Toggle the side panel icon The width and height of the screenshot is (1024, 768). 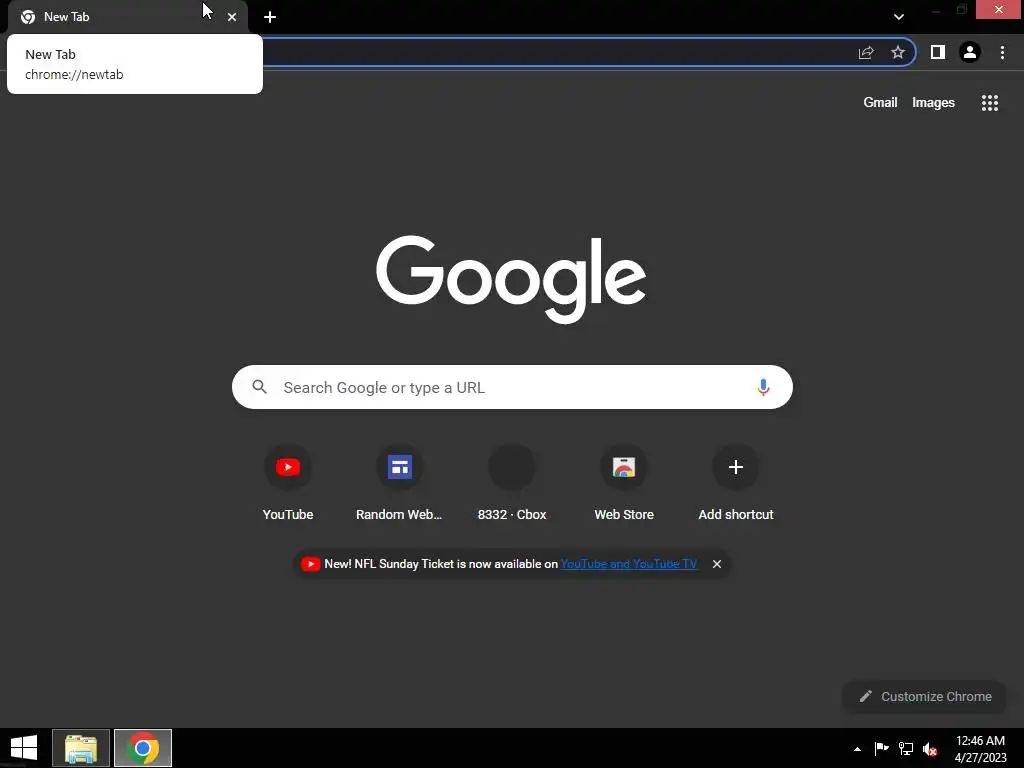[x=938, y=52]
